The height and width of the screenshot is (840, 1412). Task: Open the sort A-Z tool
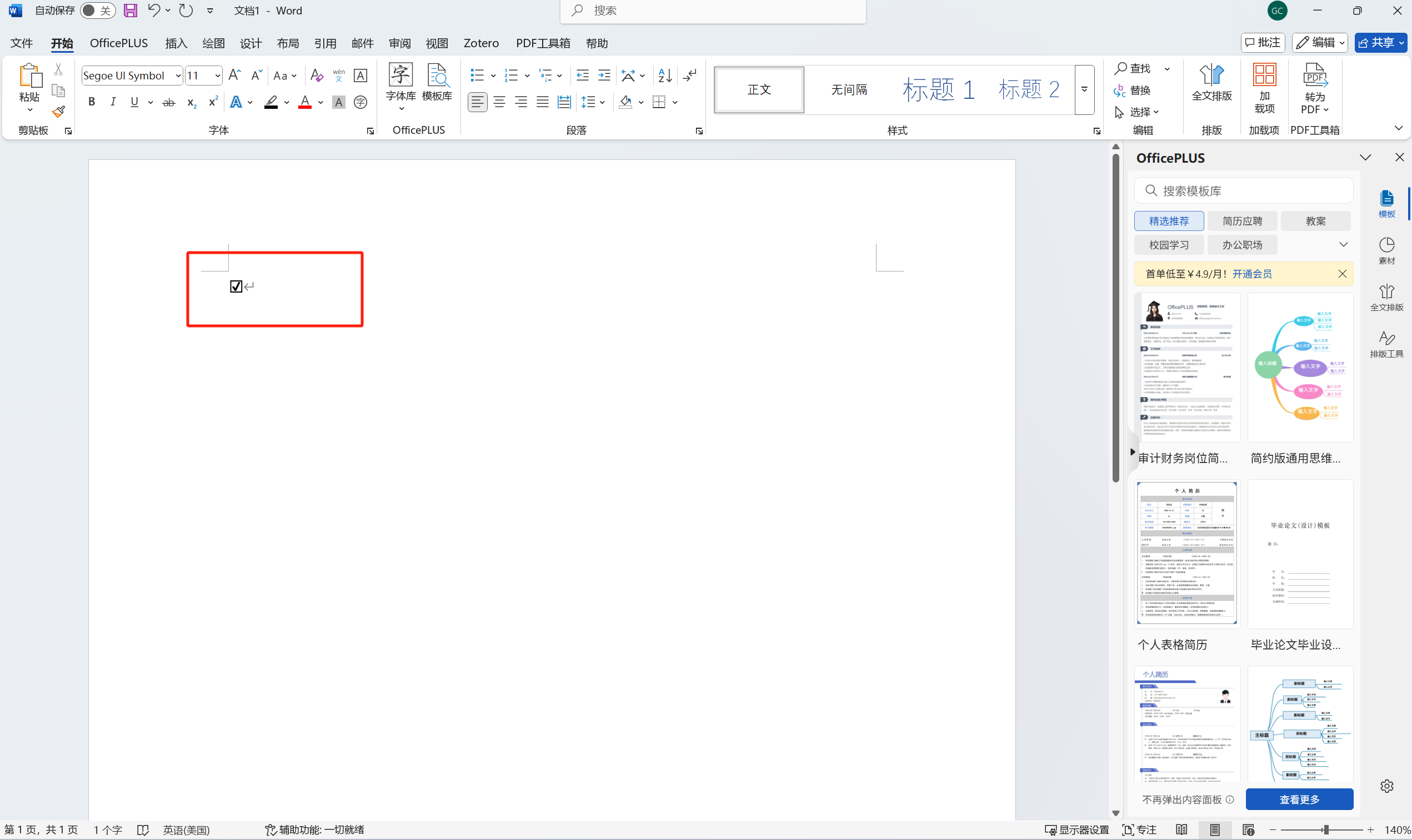[665, 76]
